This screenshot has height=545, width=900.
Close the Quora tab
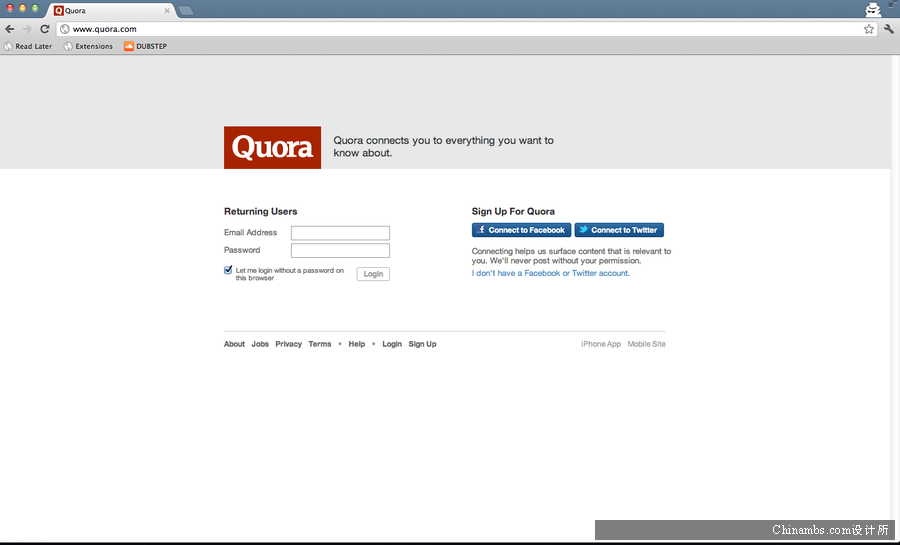167,11
